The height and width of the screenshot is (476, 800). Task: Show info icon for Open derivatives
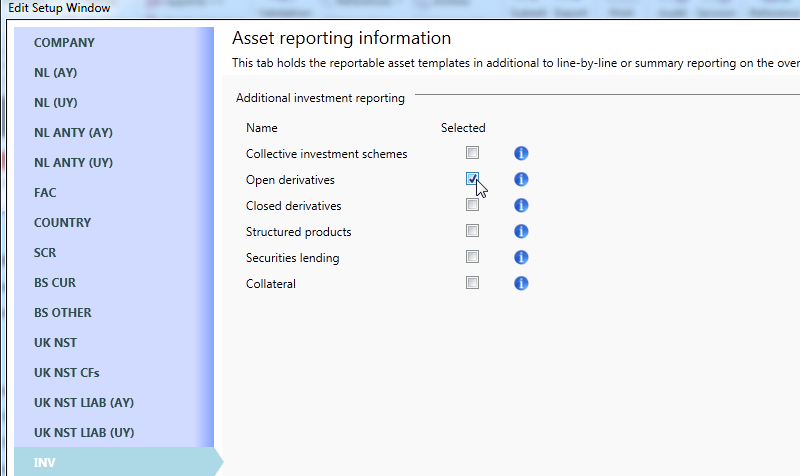pyautogui.click(x=521, y=179)
